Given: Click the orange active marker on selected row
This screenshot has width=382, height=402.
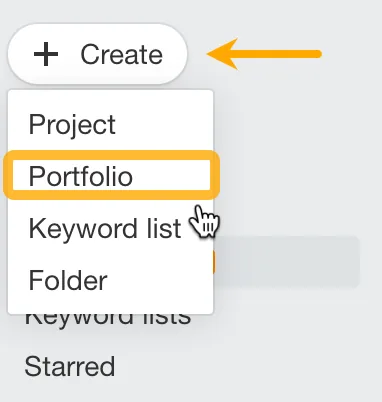Looking at the screenshot, I should pos(214,262).
